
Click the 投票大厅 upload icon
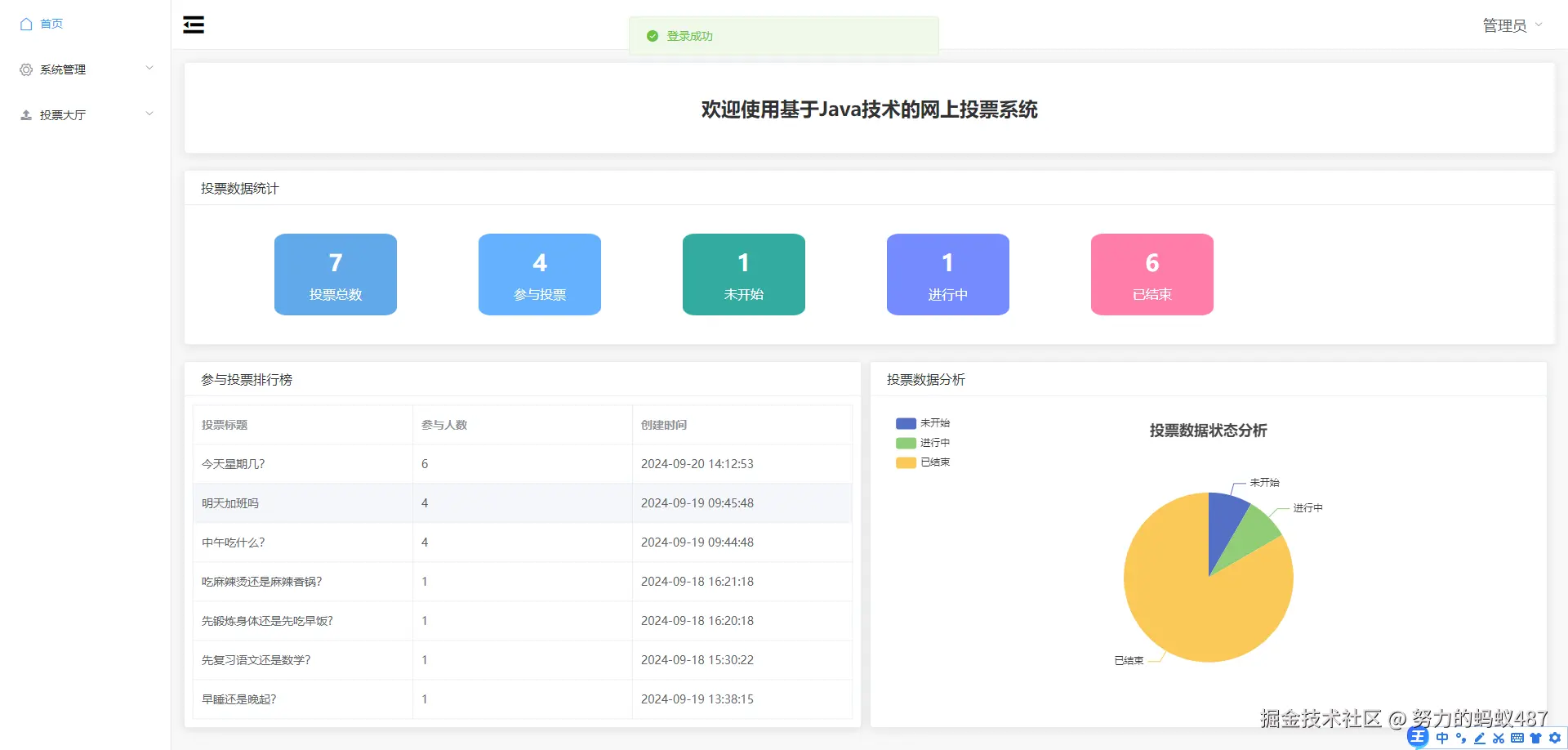pos(26,115)
